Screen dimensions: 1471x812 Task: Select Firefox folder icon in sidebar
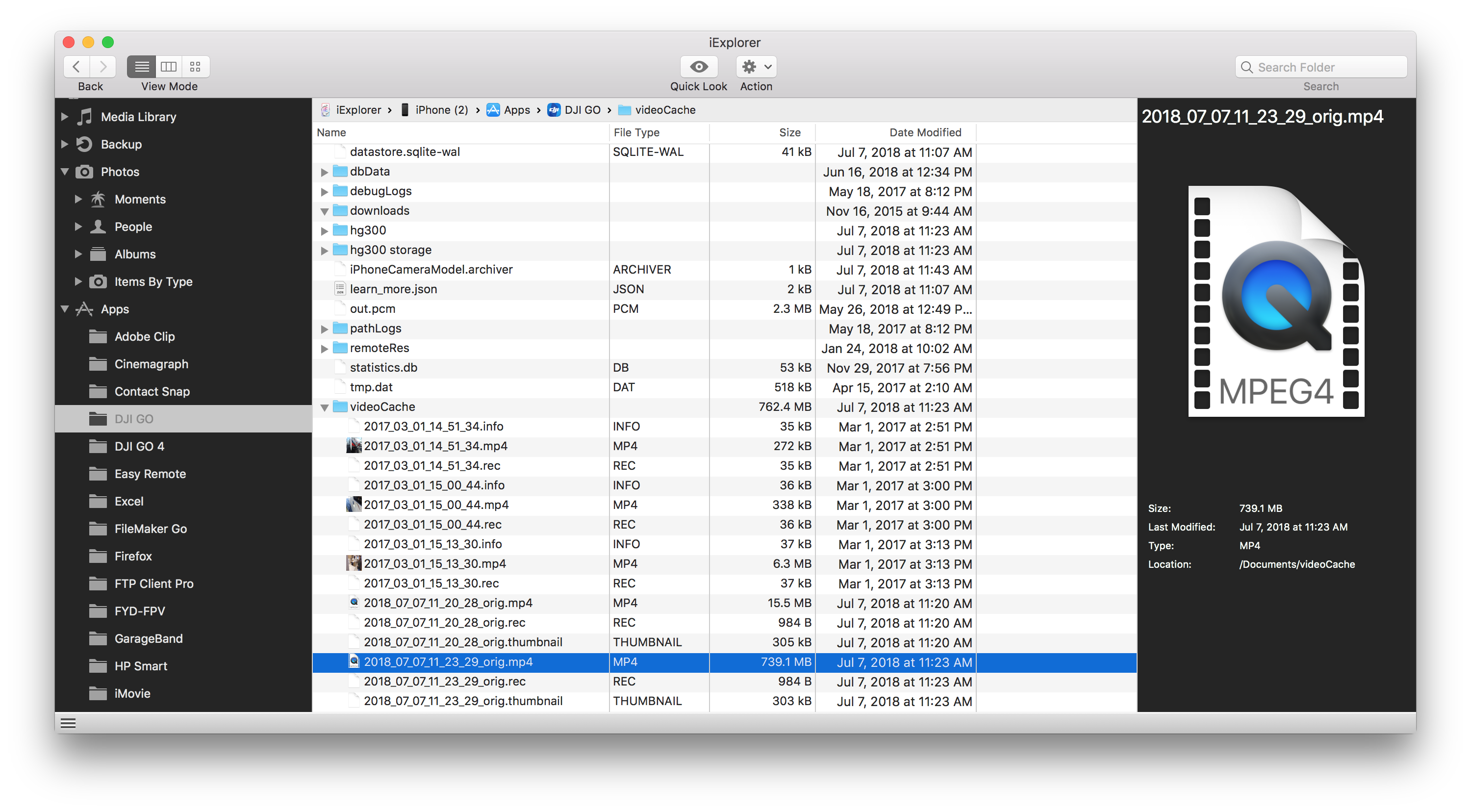coord(98,556)
